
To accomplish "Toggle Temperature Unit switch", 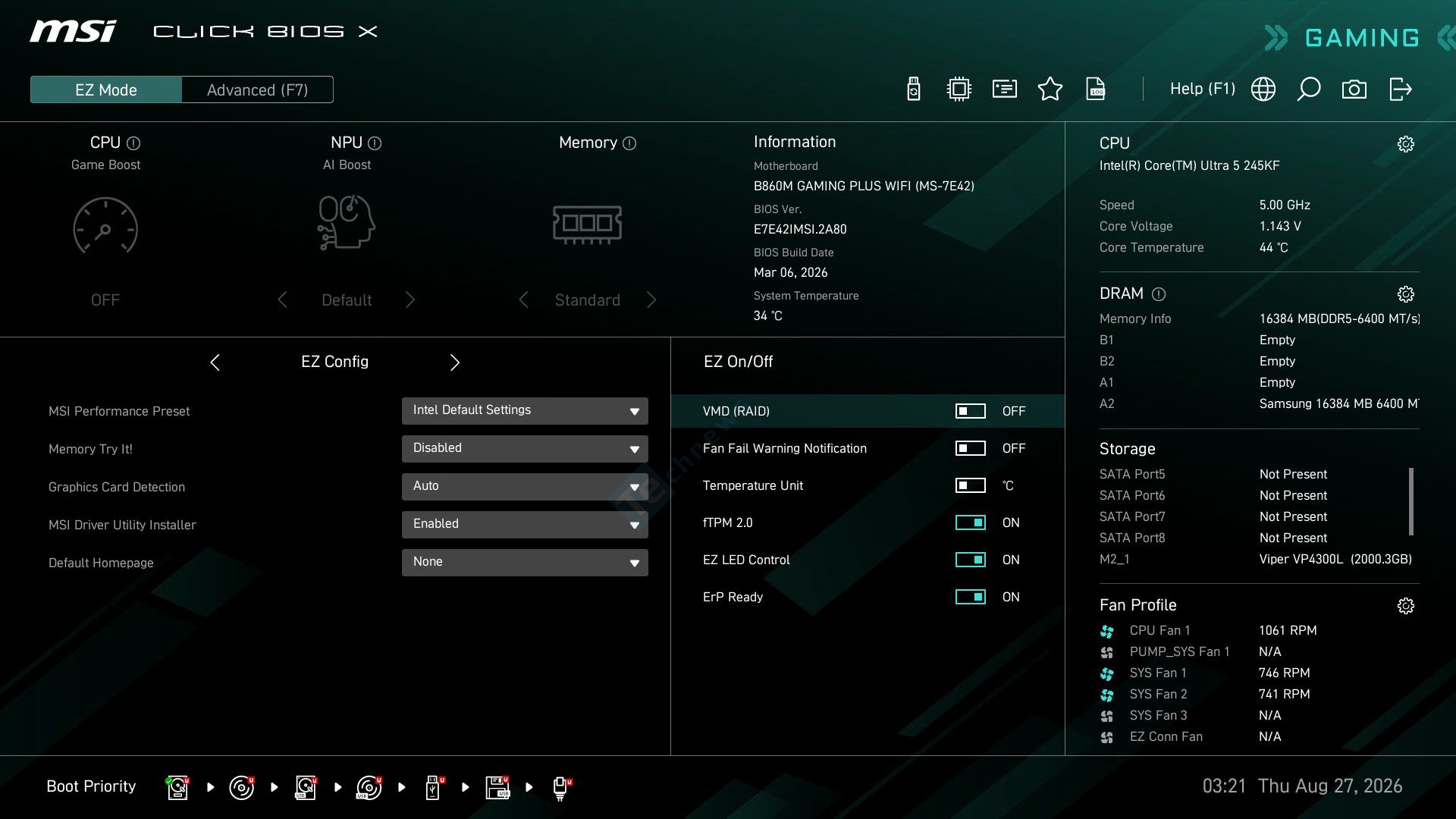I will pyautogui.click(x=971, y=485).
